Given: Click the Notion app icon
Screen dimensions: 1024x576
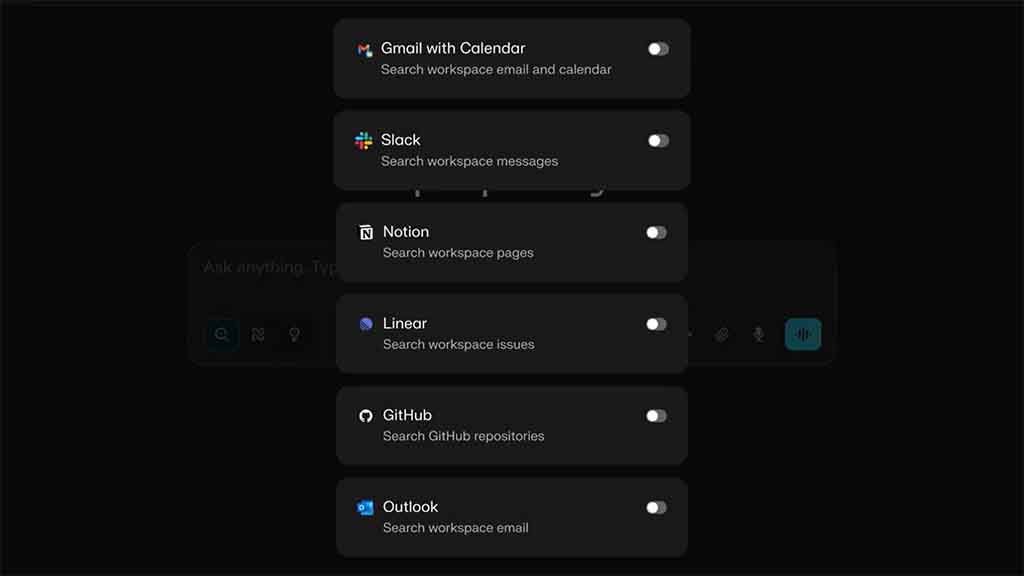Looking at the screenshot, I should [366, 231].
